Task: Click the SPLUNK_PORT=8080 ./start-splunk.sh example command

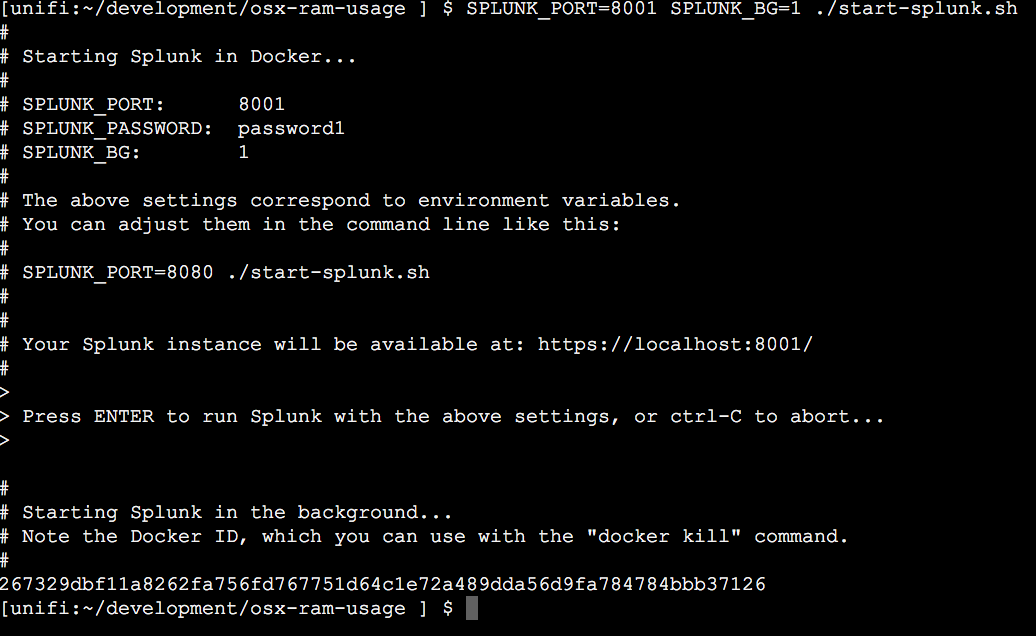Action: 226,273
